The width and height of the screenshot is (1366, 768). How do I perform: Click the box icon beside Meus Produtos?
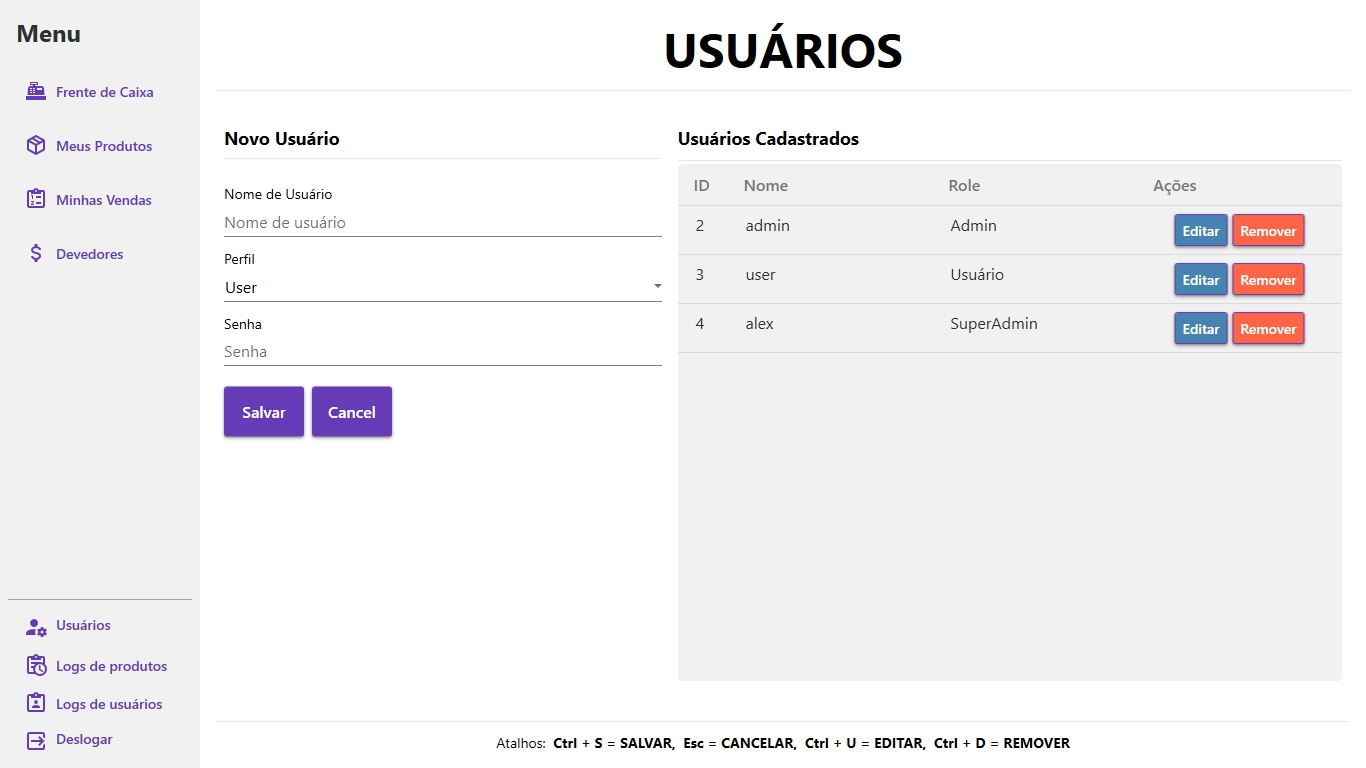[x=36, y=146]
